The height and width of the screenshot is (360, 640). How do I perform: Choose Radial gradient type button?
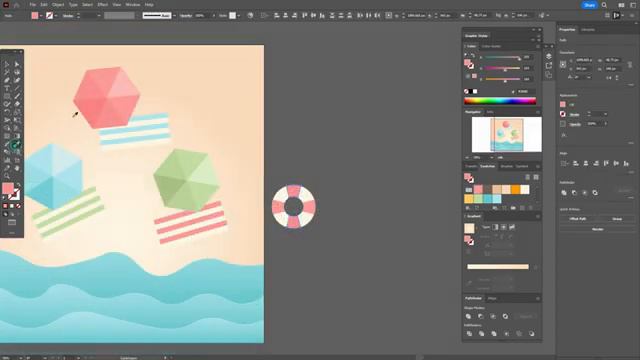click(x=504, y=227)
